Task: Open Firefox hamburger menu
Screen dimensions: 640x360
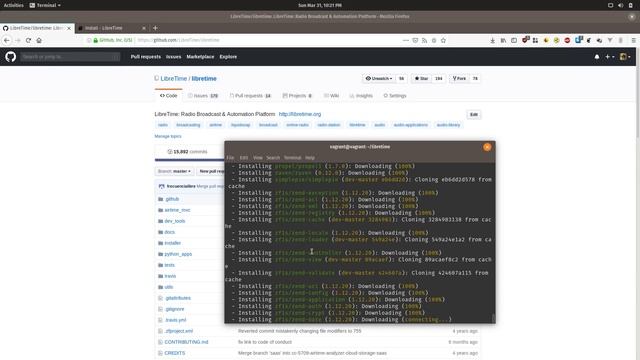Action: (x=633, y=40)
